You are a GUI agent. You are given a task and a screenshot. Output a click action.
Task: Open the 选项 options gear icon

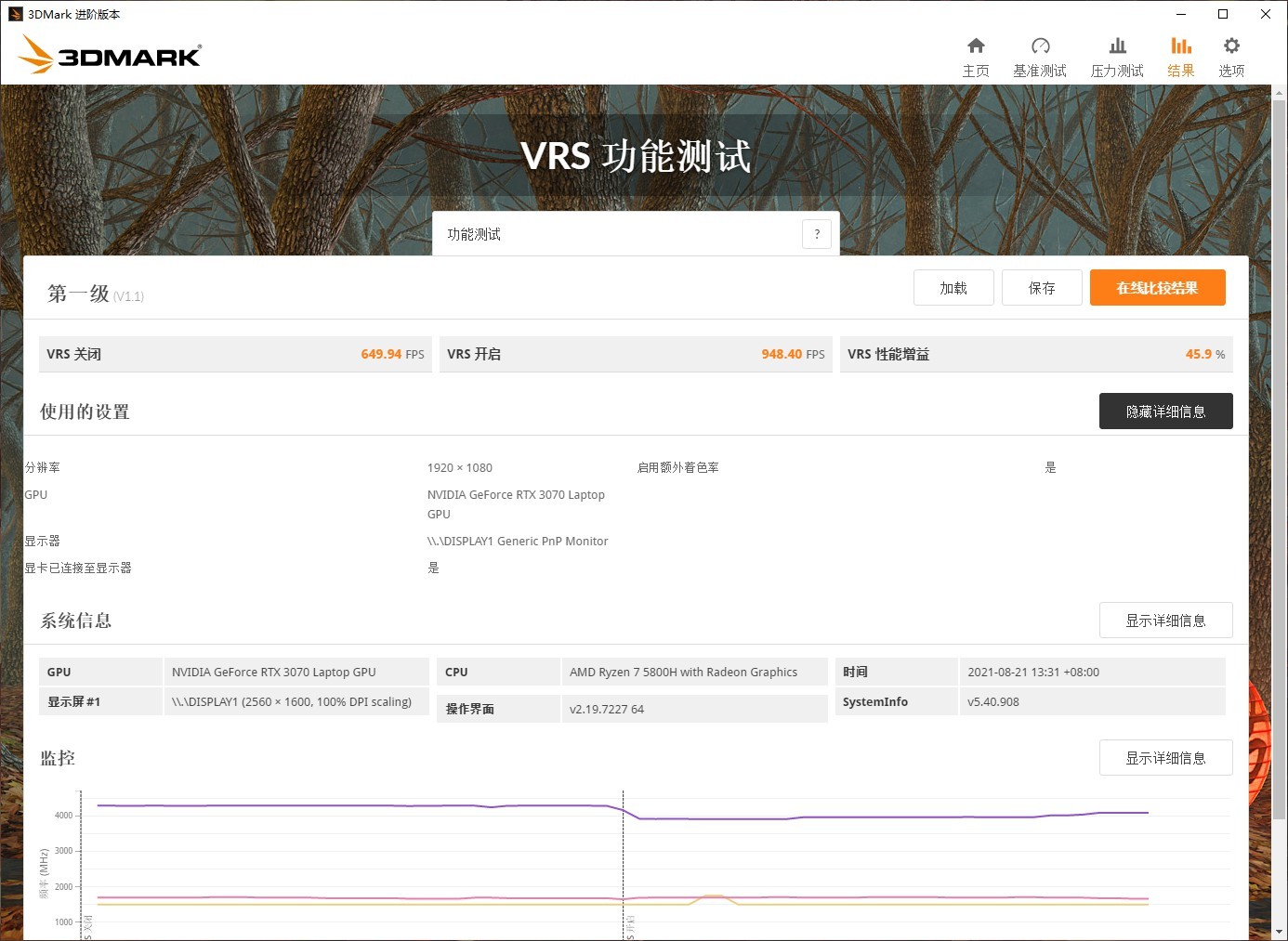point(1231,57)
